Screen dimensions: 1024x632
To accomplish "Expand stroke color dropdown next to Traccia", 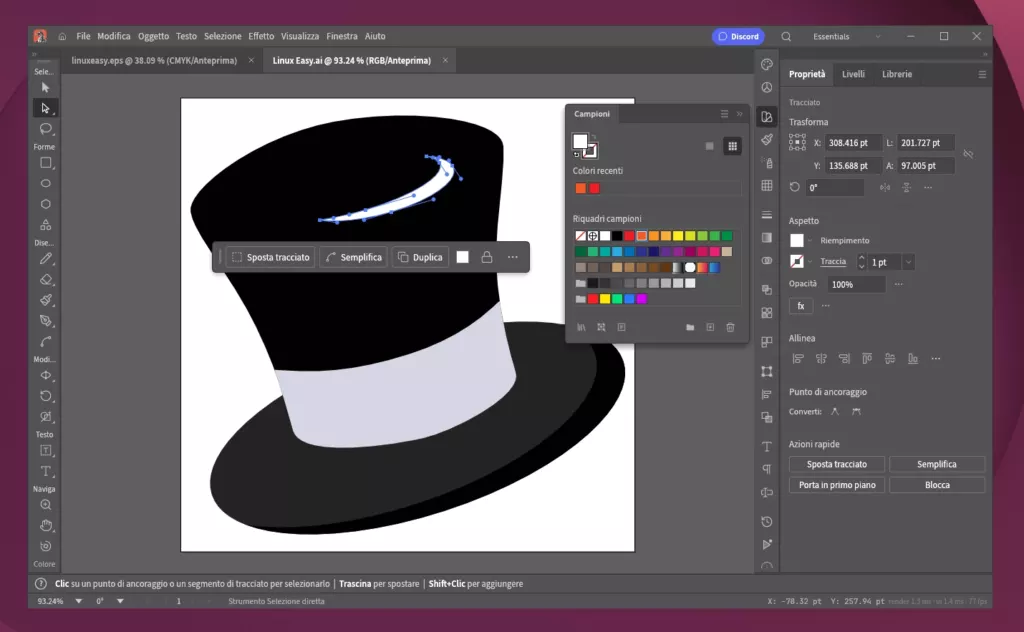I will 810,262.
